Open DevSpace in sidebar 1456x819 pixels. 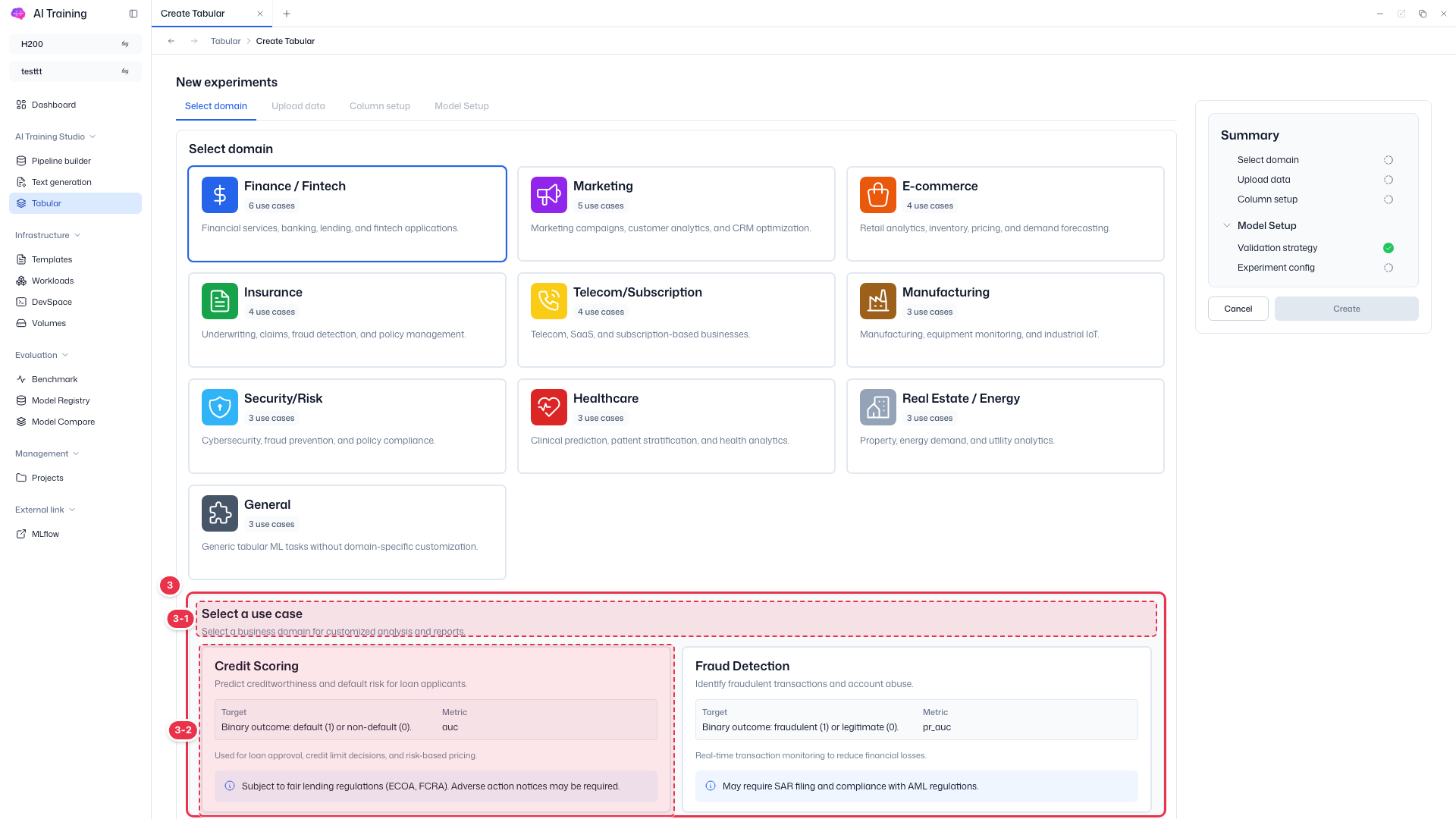point(75,302)
